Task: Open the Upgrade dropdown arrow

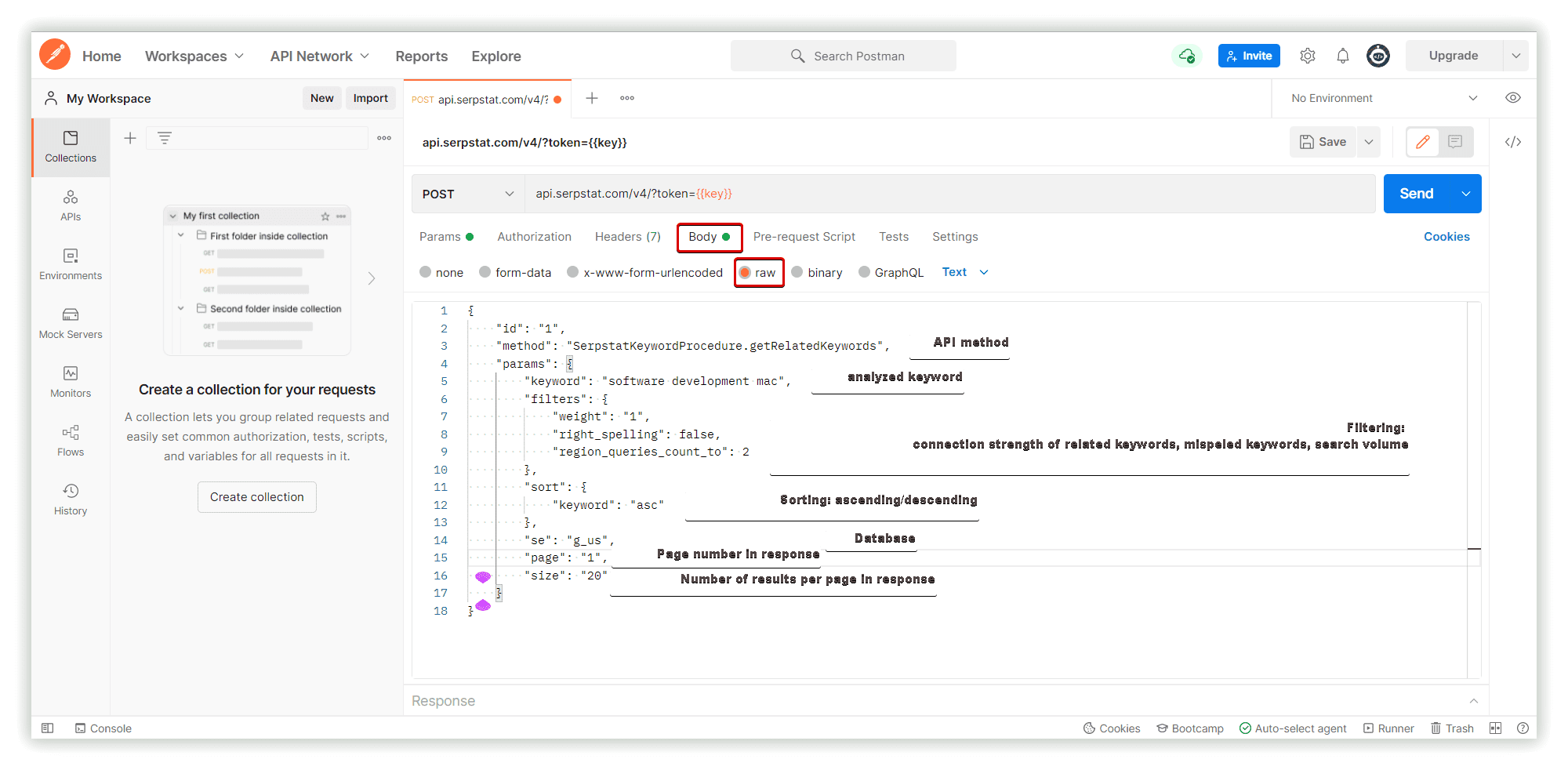Action: [1516, 56]
